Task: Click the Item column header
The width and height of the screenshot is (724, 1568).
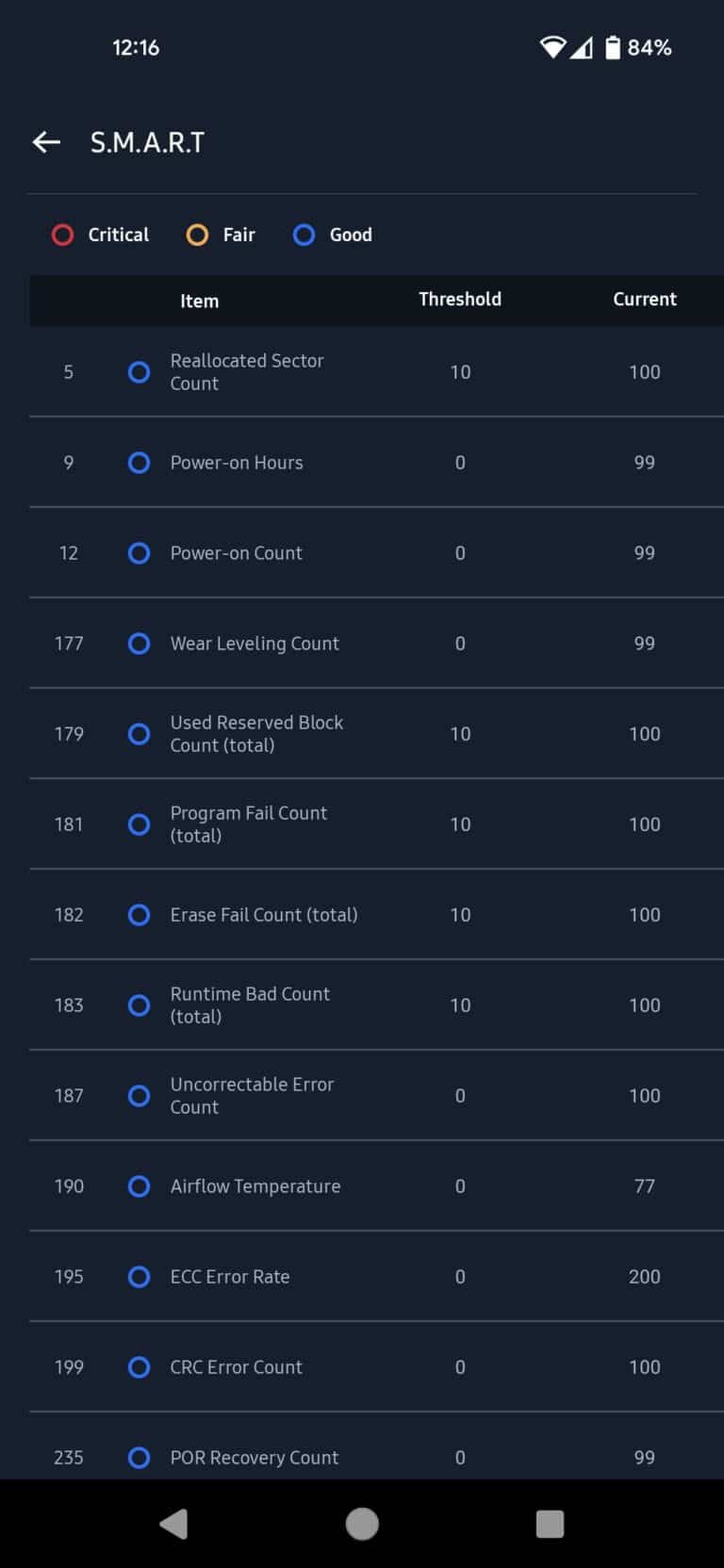Action: click(x=199, y=301)
